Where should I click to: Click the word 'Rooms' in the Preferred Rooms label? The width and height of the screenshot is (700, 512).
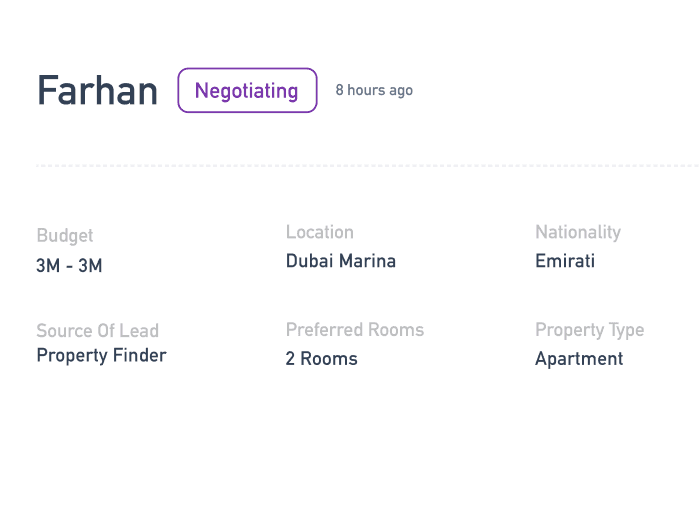(x=397, y=330)
